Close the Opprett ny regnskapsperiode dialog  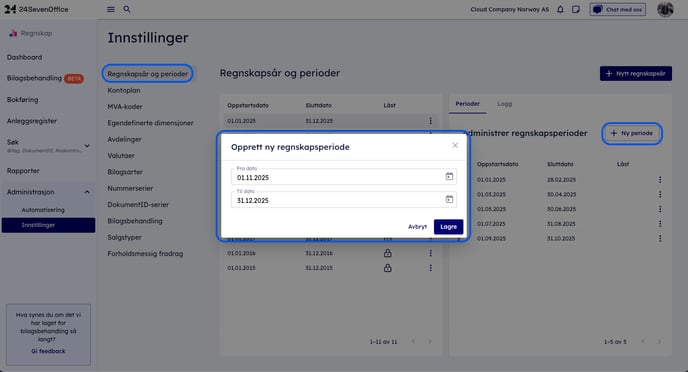coord(455,145)
